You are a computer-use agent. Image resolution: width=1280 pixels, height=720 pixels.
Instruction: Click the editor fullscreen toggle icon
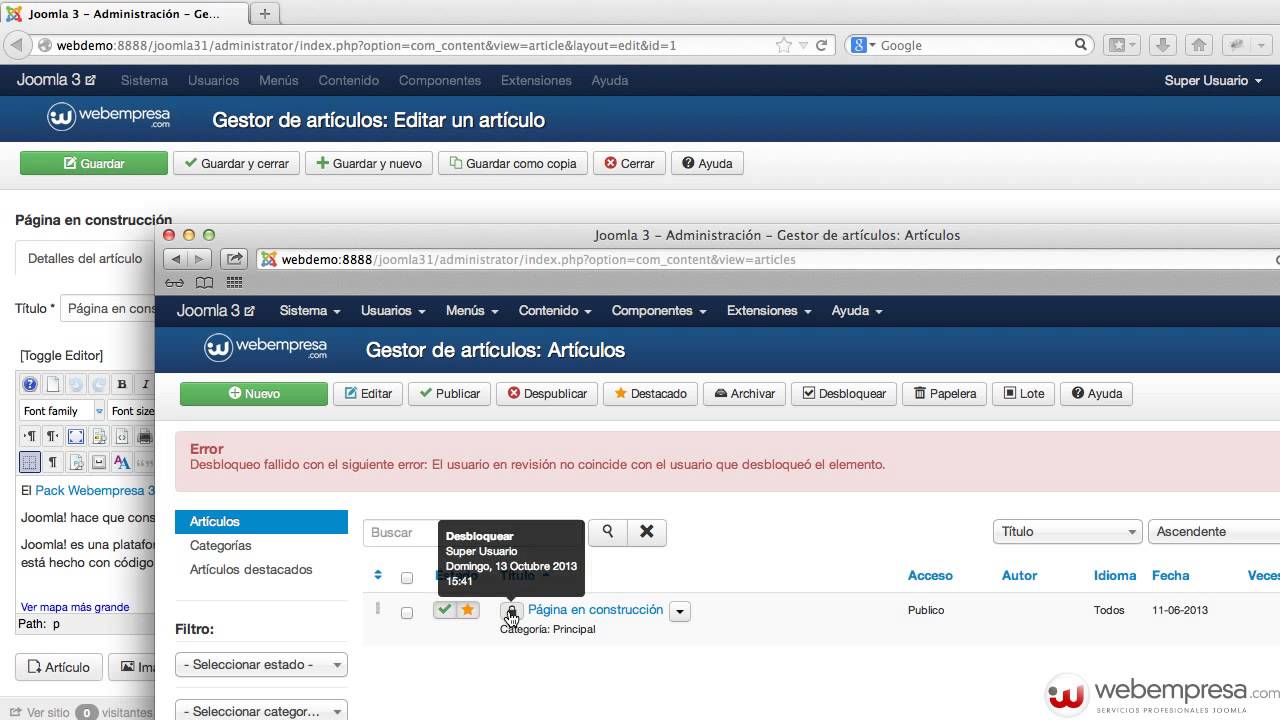[76, 436]
